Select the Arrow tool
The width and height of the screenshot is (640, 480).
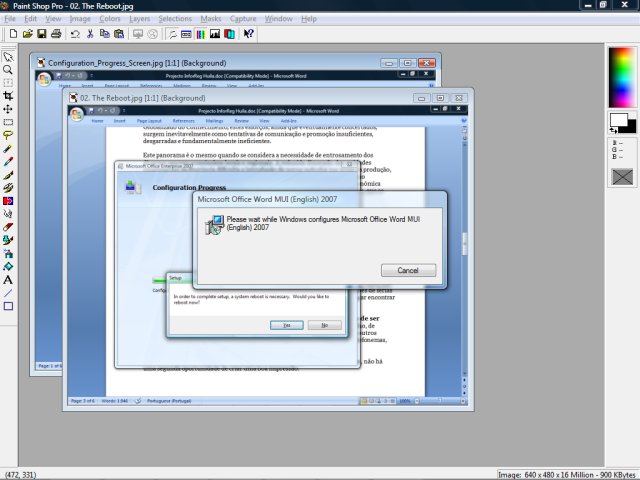click(8, 57)
